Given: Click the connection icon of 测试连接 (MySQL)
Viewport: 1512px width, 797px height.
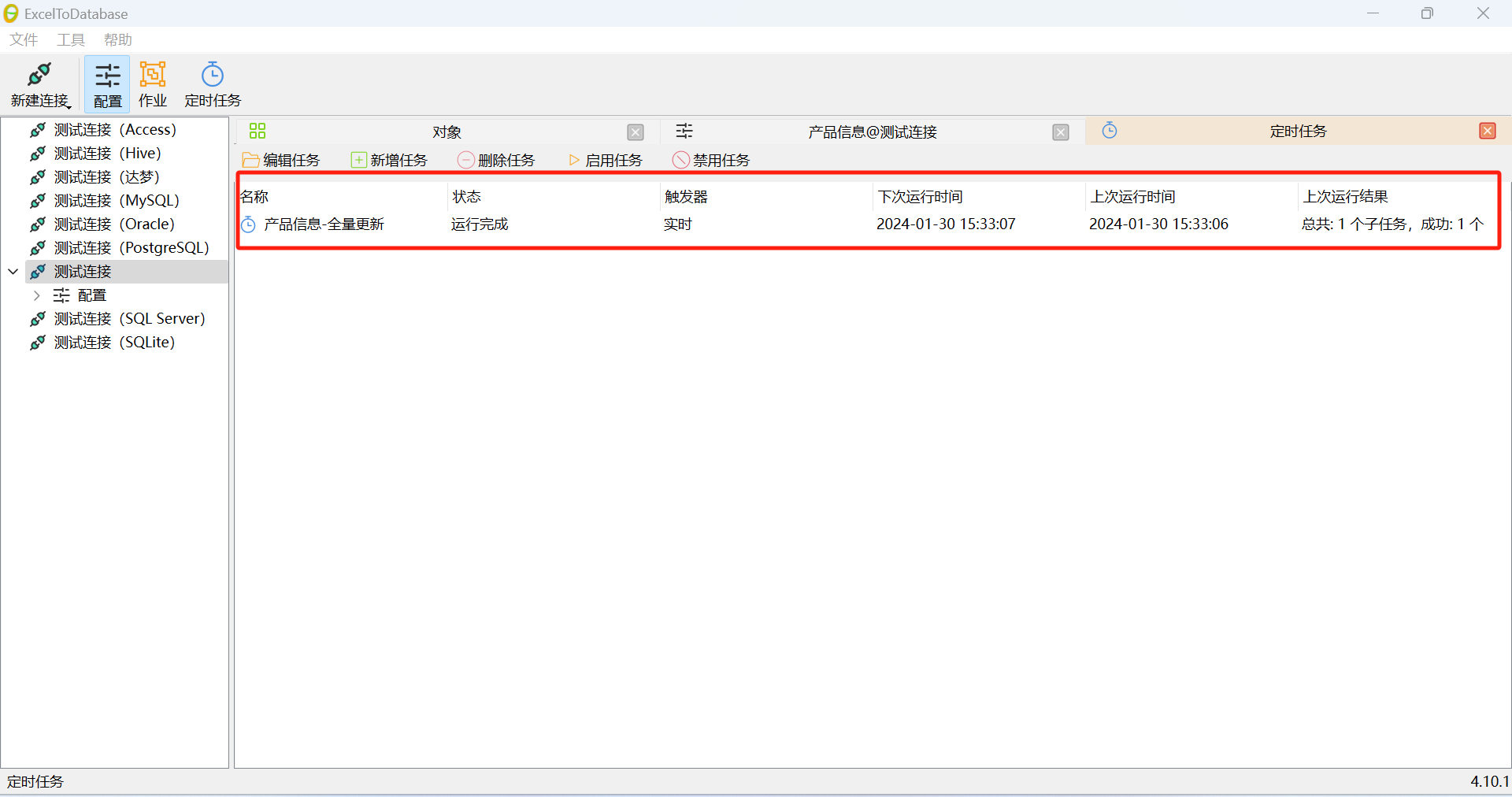Looking at the screenshot, I should coord(37,200).
